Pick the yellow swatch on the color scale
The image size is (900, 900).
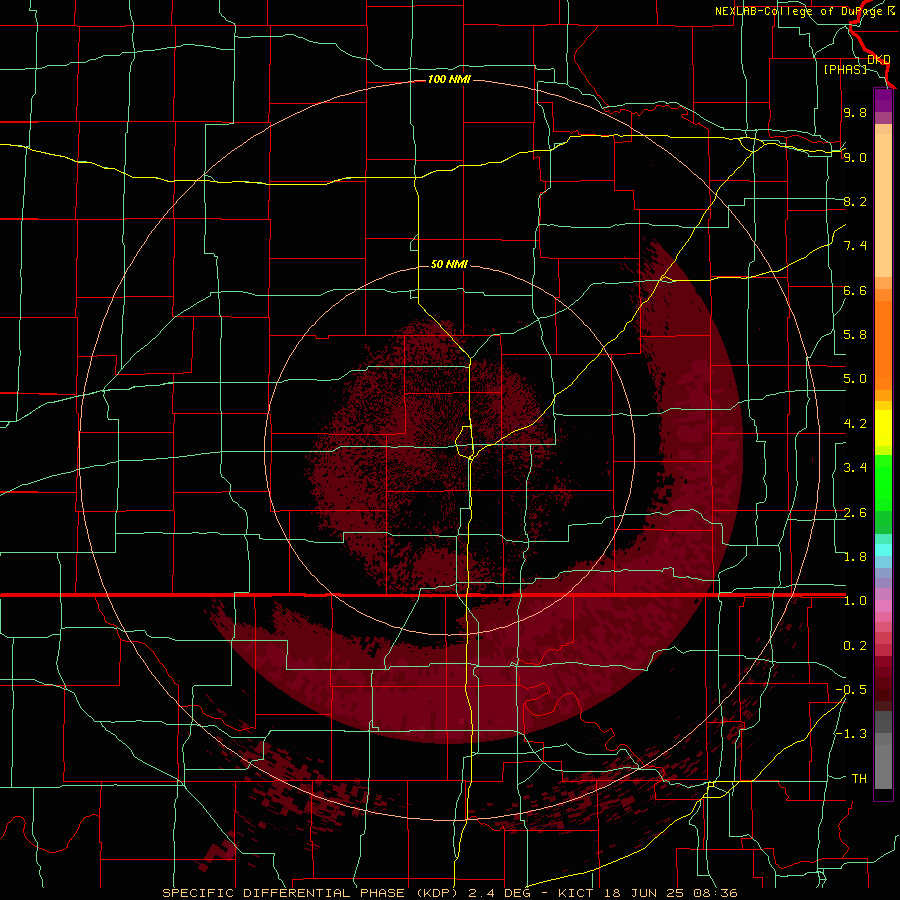883,428
